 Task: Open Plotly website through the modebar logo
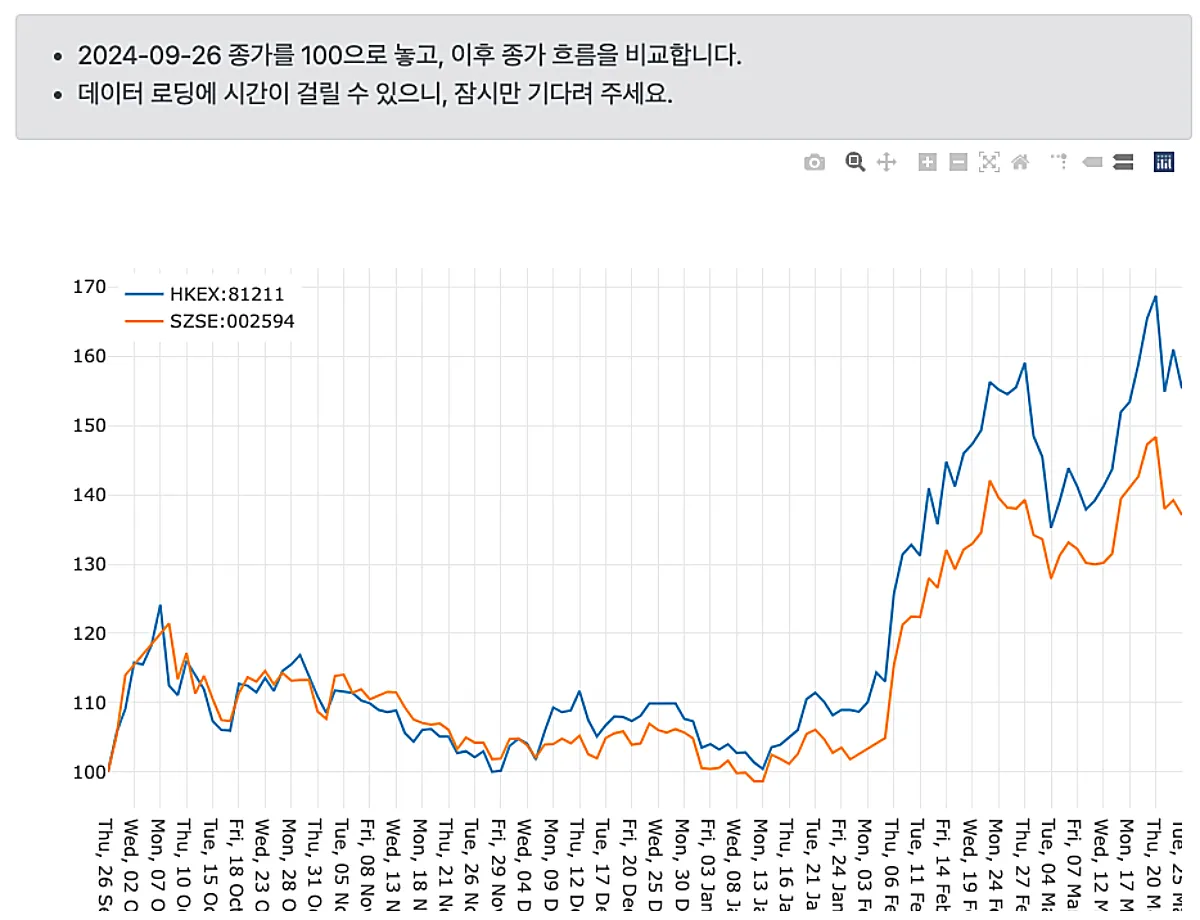click(x=1162, y=161)
